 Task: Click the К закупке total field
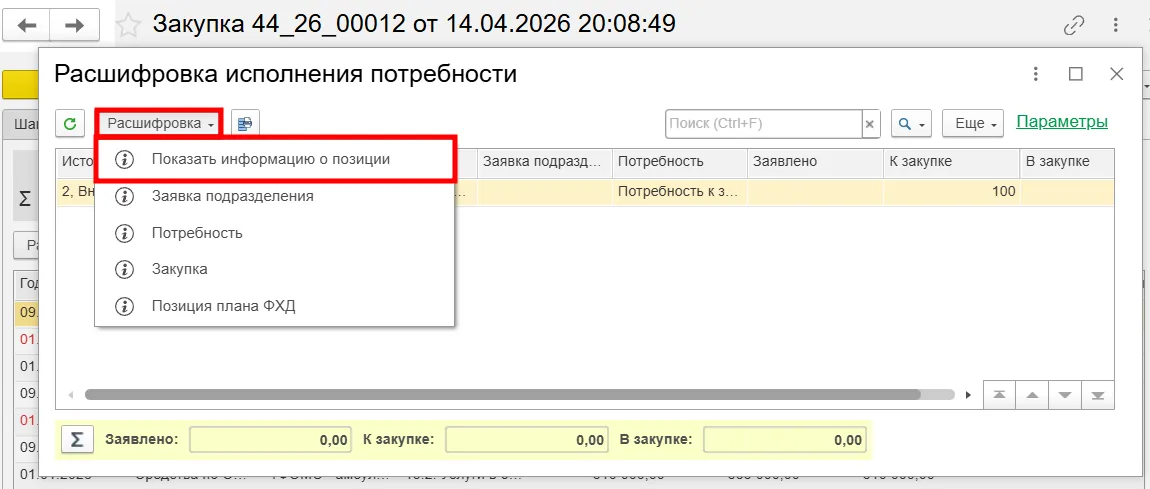pyautogui.click(x=527, y=440)
